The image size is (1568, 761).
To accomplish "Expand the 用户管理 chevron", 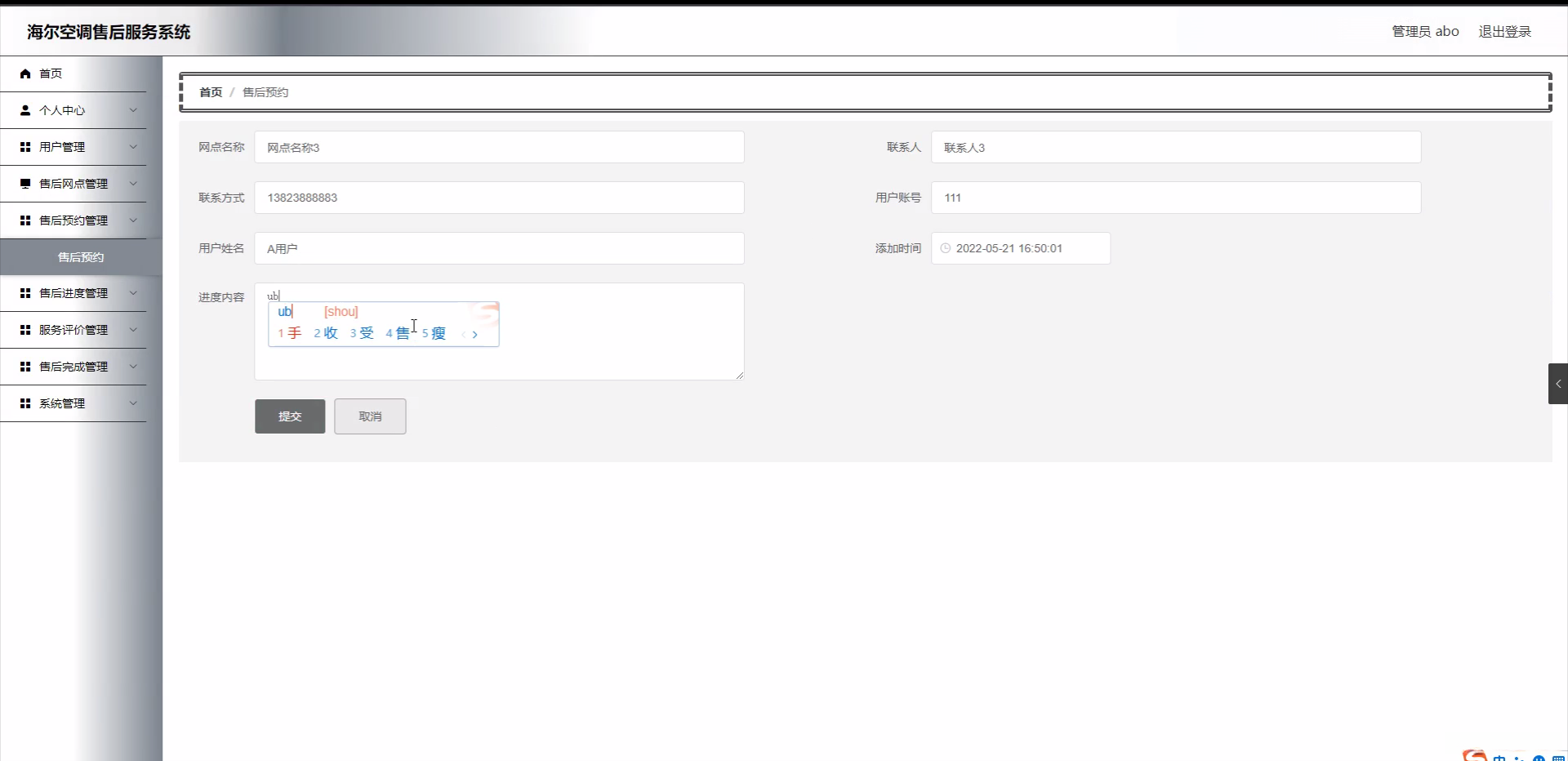I will tap(133, 147).
